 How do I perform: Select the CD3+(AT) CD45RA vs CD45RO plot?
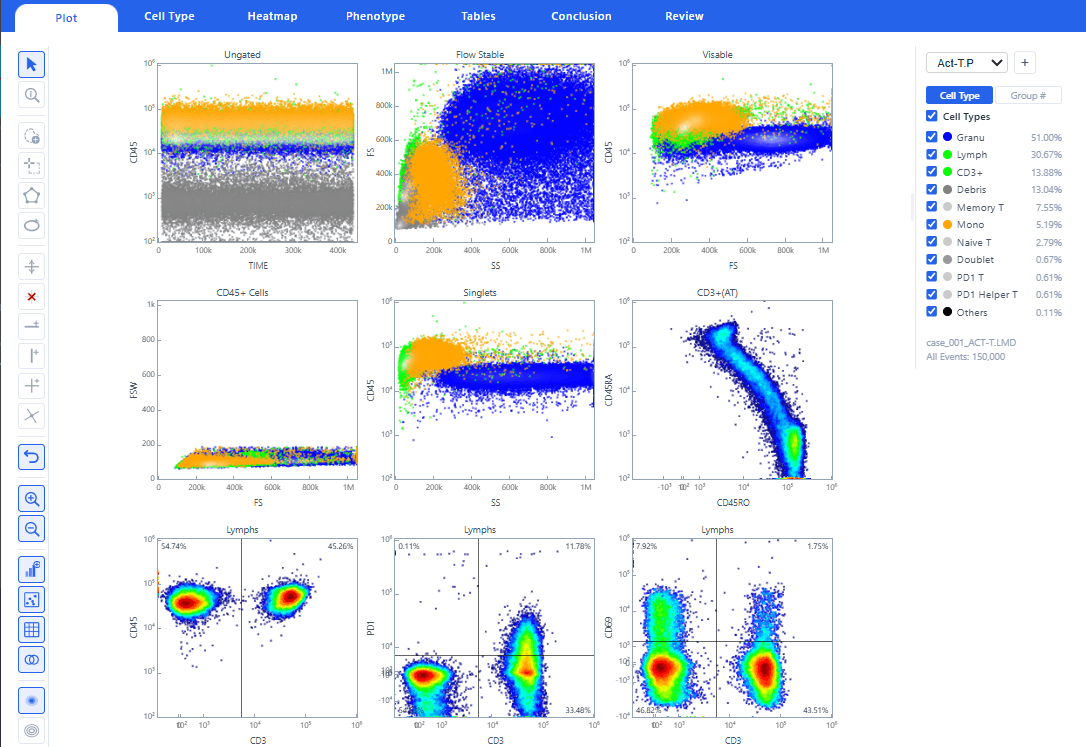click(x=732, y=390)
